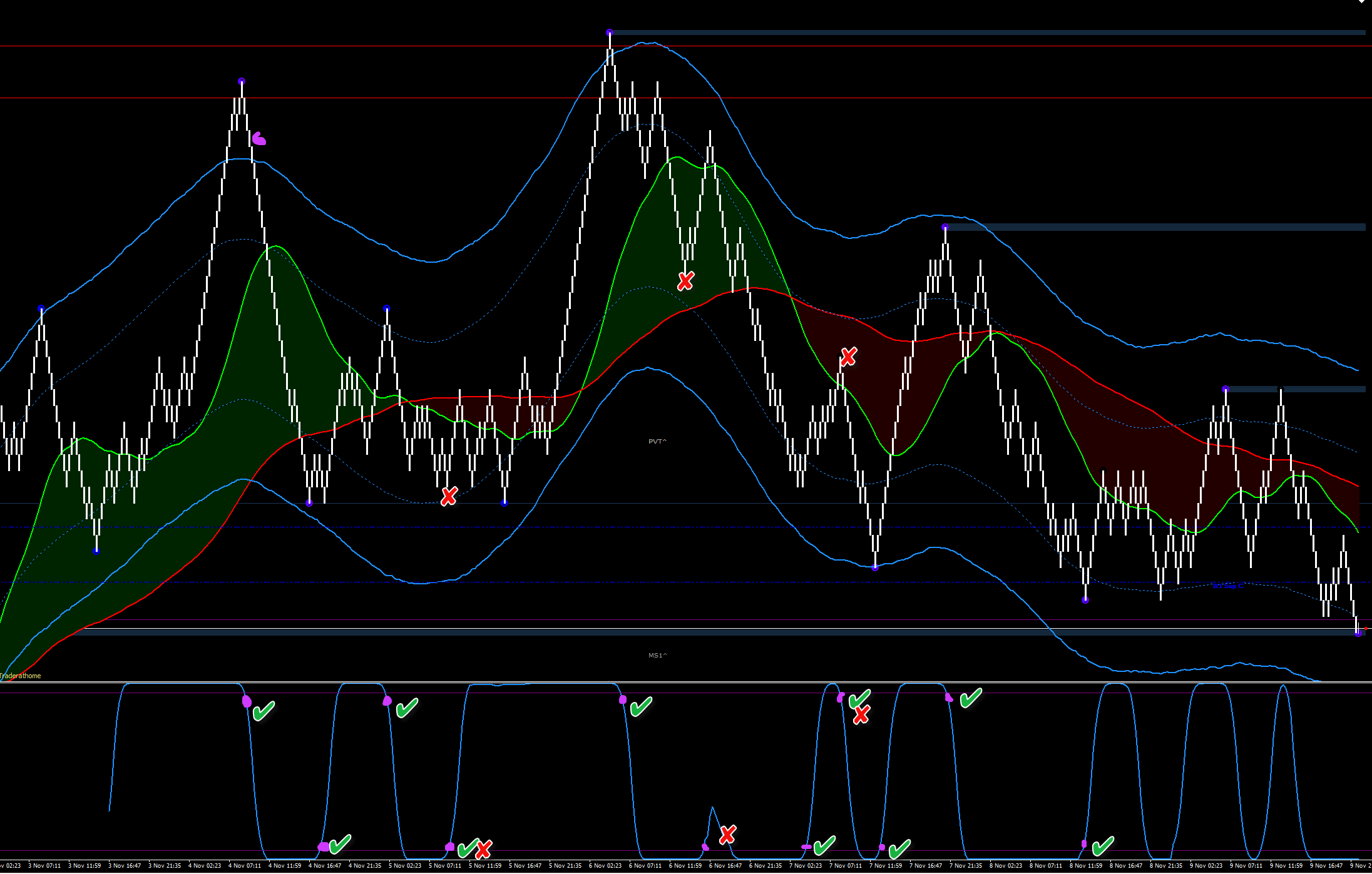Select the purple dot at the final price low
This screenshot has width=1372, height=874.
pyautogui.click(x=1358, y=633)
